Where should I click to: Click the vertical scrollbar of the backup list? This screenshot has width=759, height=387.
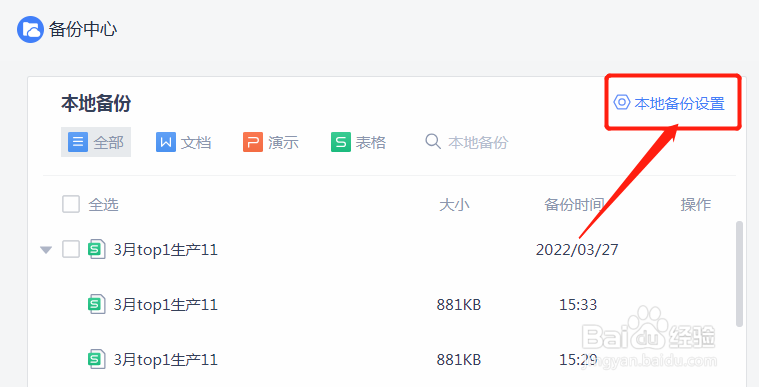click(x=739, y=274)
